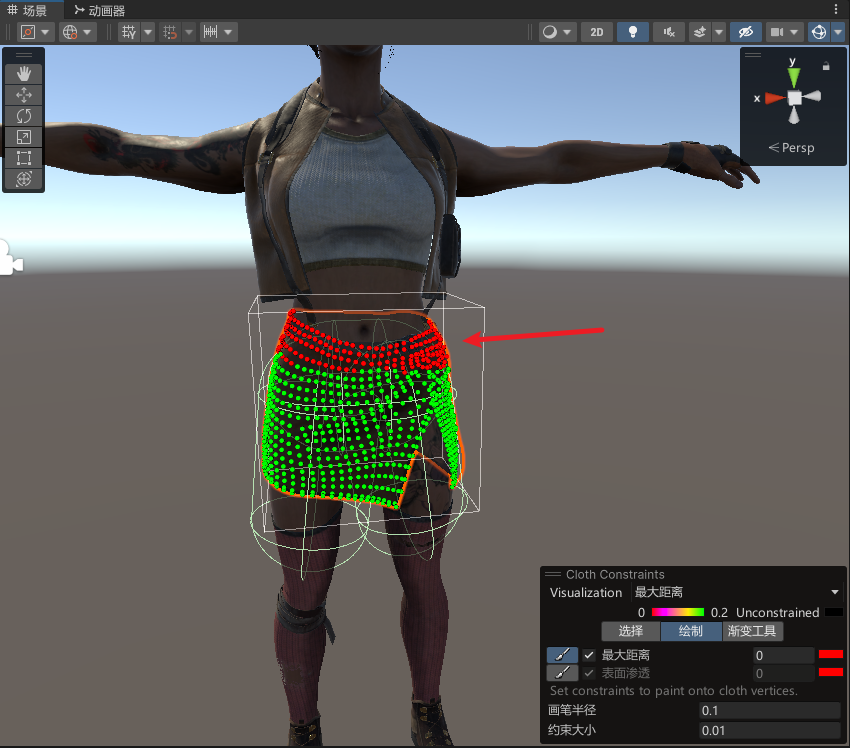
Task: Mute scene audio via speaker icon
Action: pyautogui.click(x=668, y=31)
